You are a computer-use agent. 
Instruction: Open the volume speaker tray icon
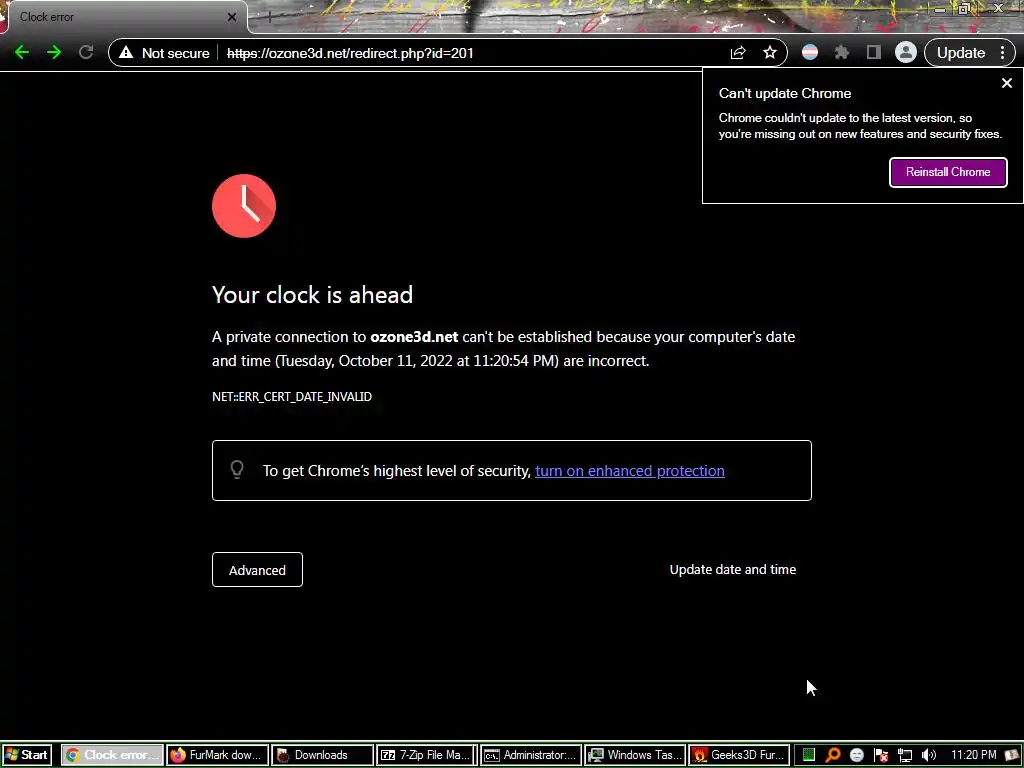point(929,755)
